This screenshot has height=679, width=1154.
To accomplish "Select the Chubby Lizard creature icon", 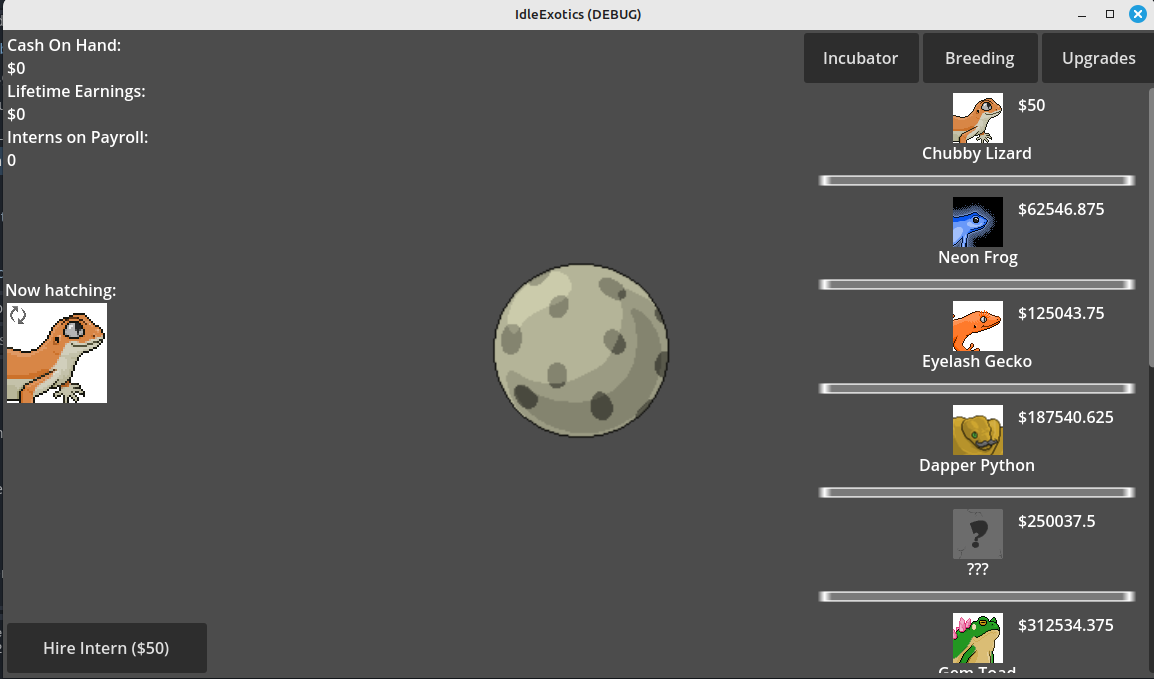I will coord(977,117).
